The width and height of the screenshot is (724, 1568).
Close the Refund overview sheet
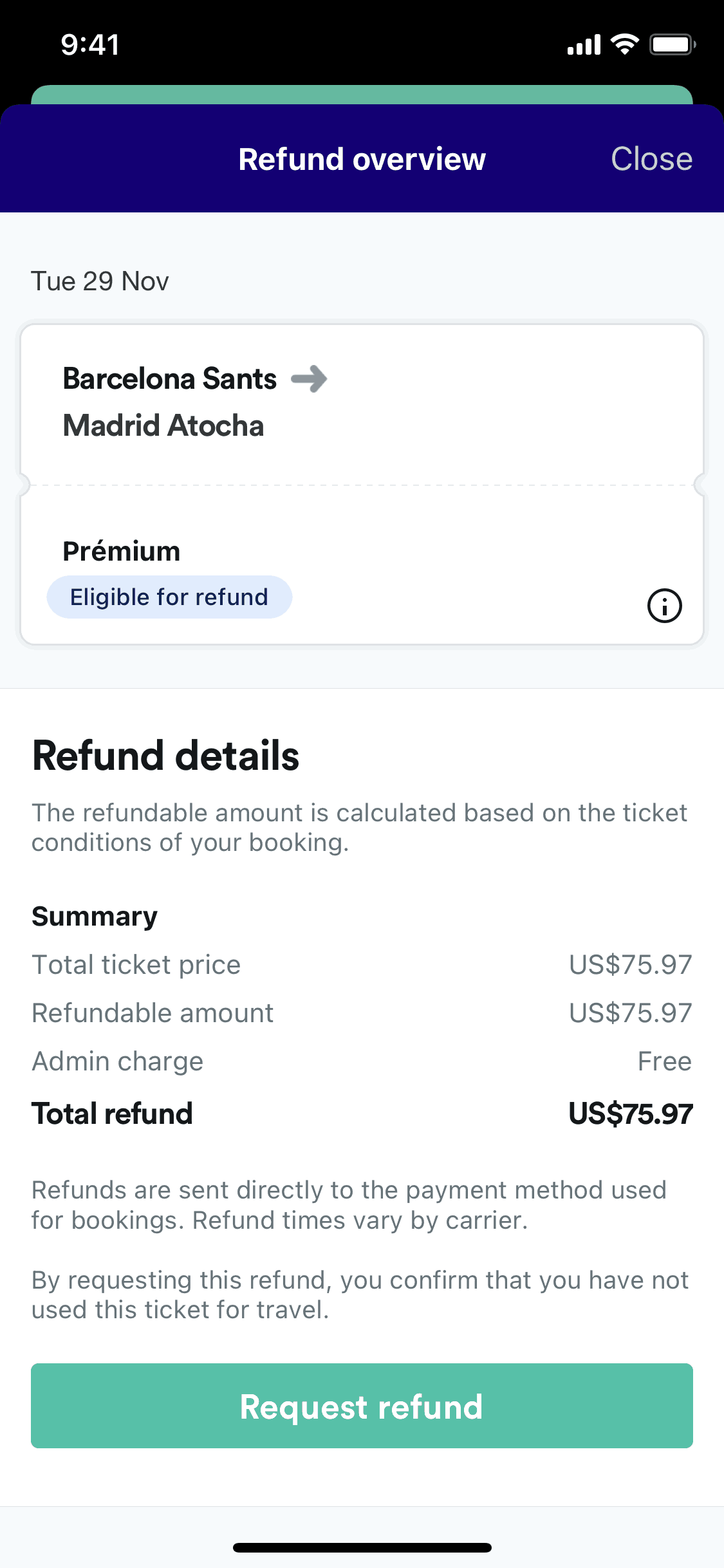tap(651, 159)
